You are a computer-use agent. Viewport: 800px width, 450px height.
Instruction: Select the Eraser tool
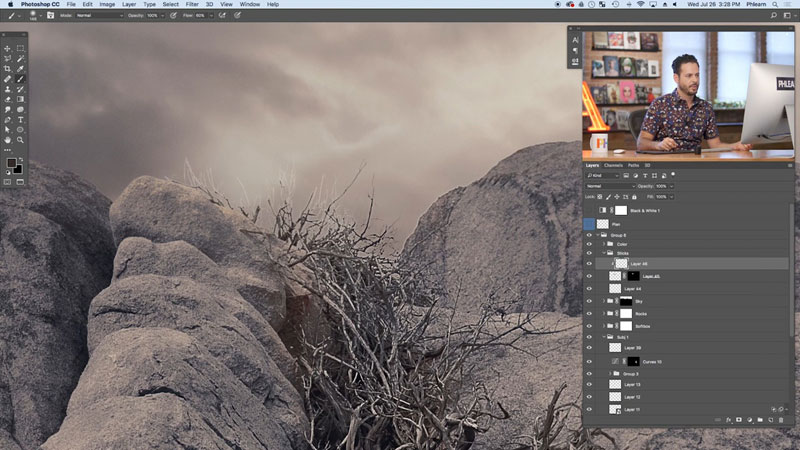point(7,99)
